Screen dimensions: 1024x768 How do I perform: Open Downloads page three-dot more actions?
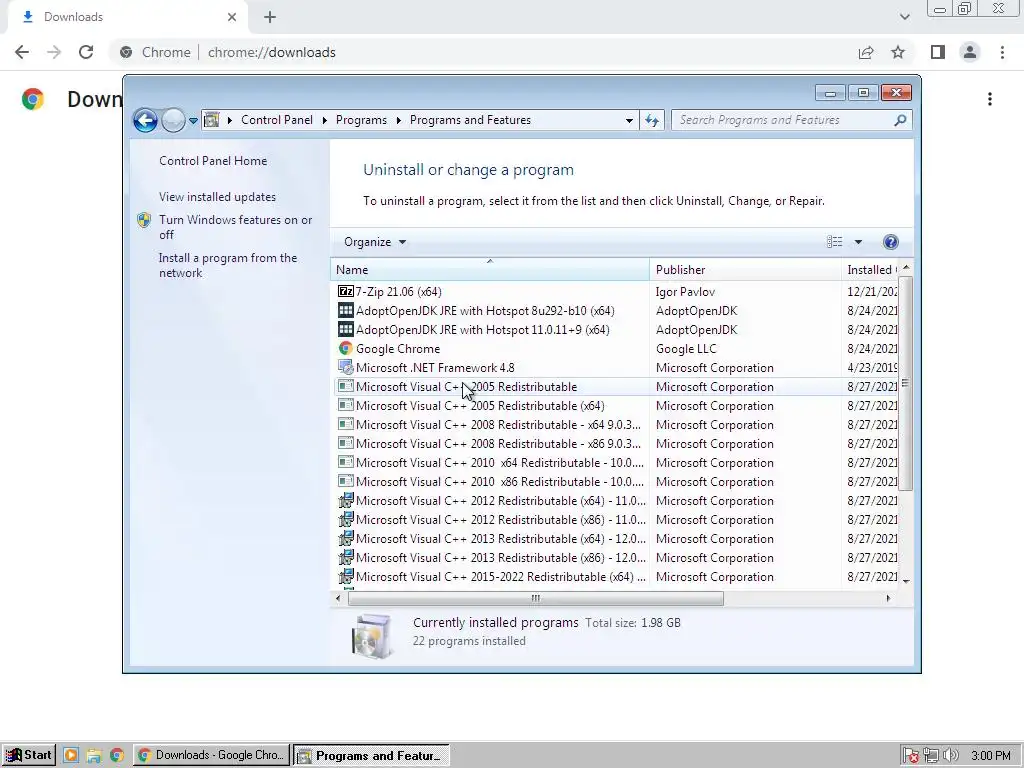pos(990,99)
